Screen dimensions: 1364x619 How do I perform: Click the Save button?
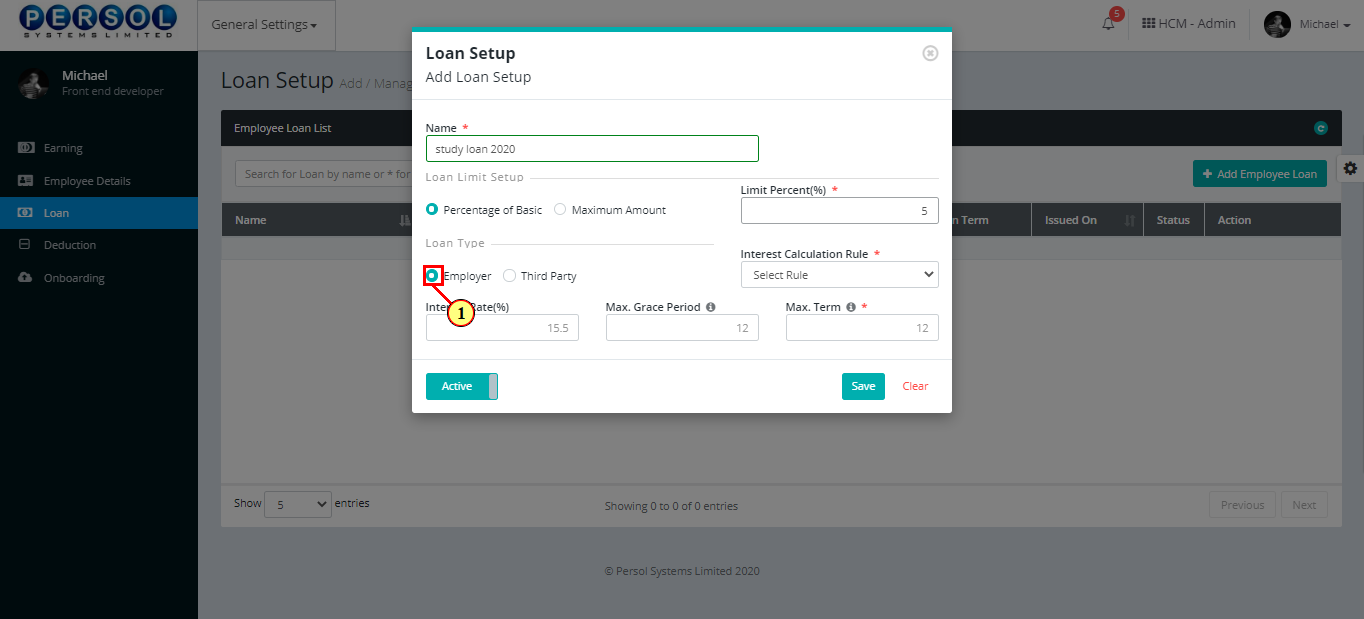click(863, 386)
